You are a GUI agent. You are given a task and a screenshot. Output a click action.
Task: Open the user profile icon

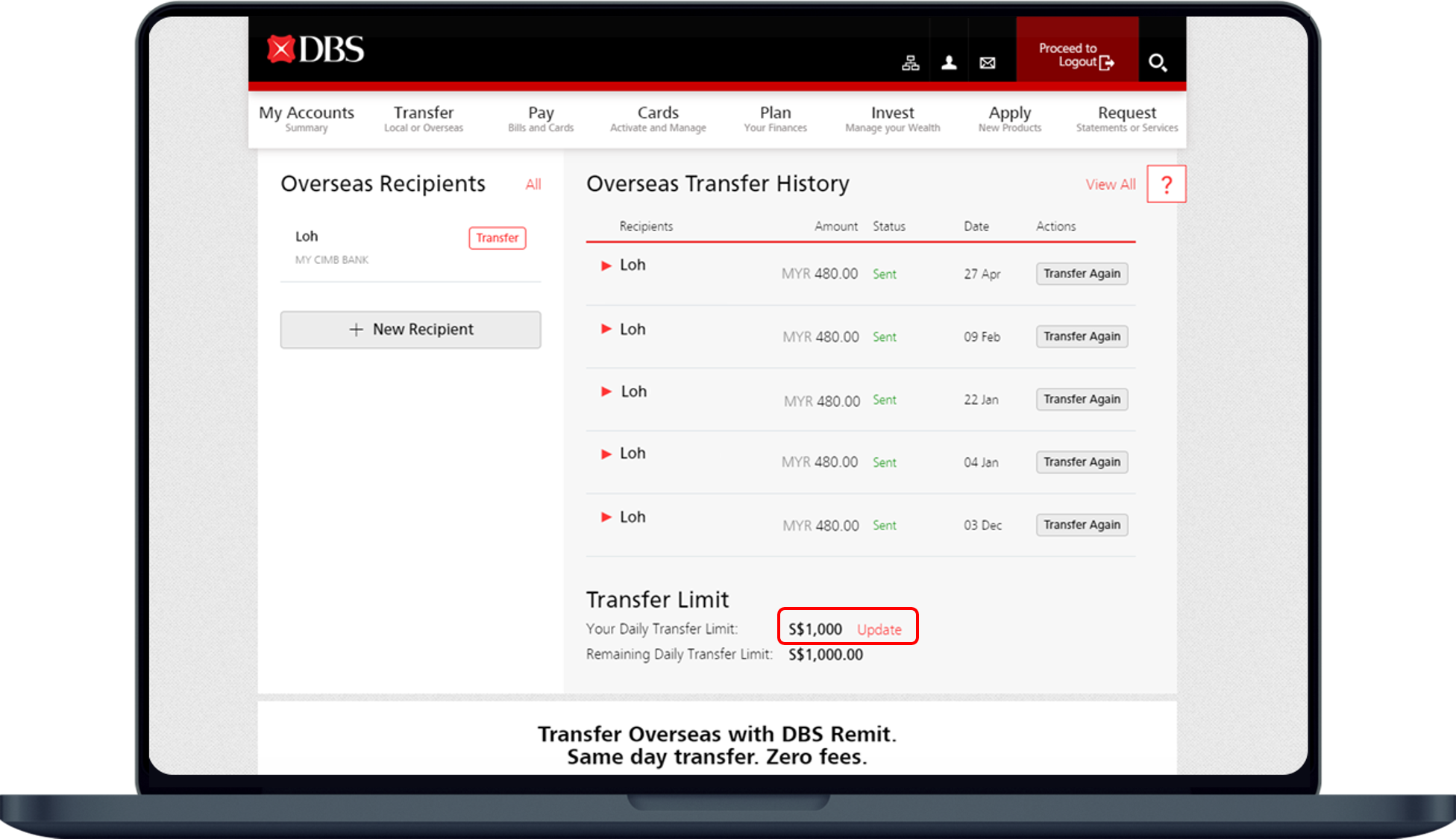tap(949, 63)
